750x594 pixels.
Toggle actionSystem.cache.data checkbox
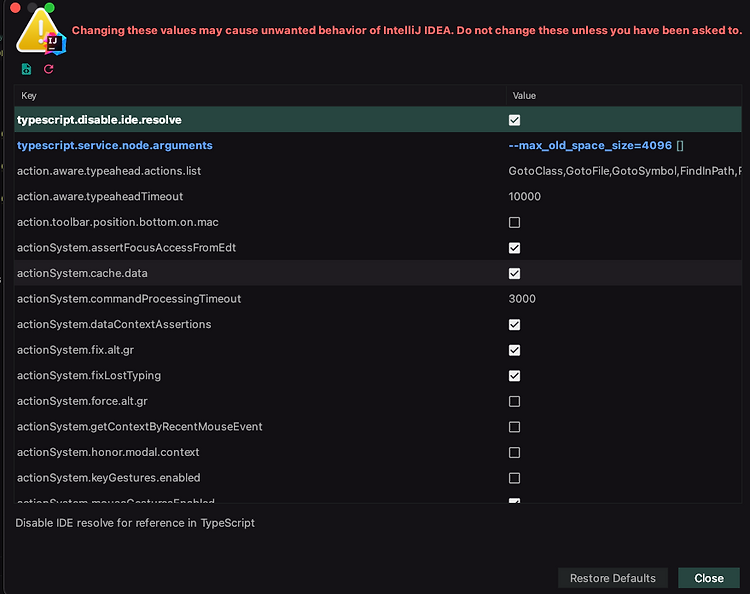tap(514, 274)
